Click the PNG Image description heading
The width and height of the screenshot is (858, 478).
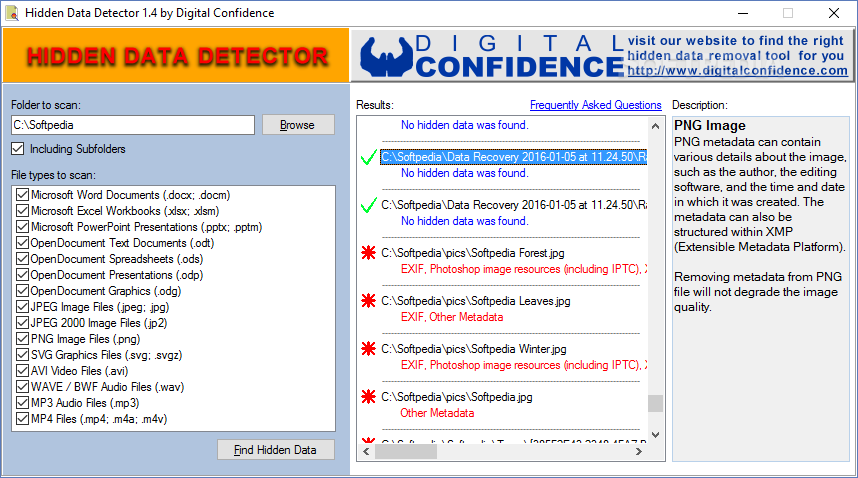coord(710,126)
